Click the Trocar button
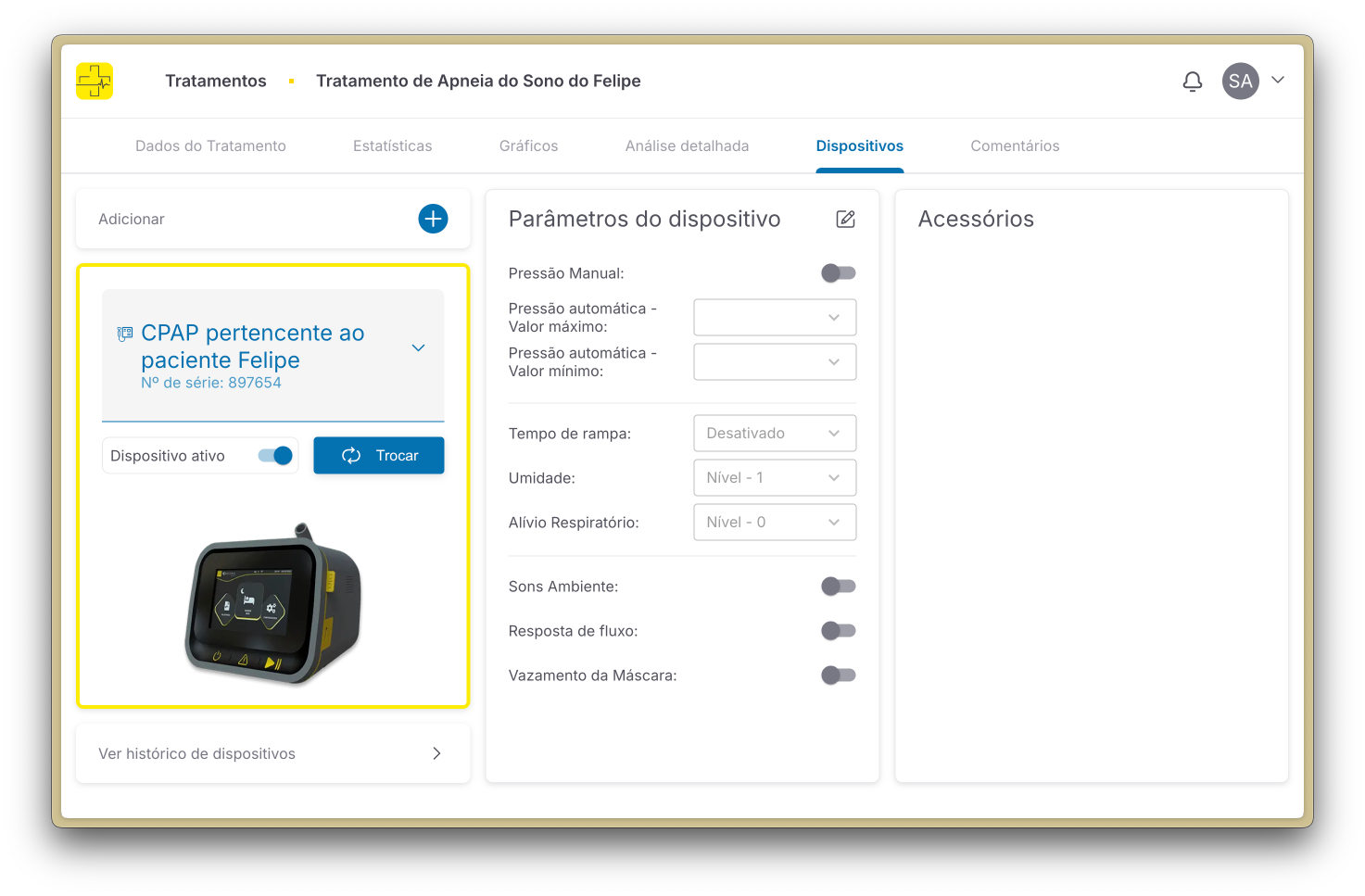Image resolution: width=1365 pixels, height=896 pixels. (x=378, y=455)
